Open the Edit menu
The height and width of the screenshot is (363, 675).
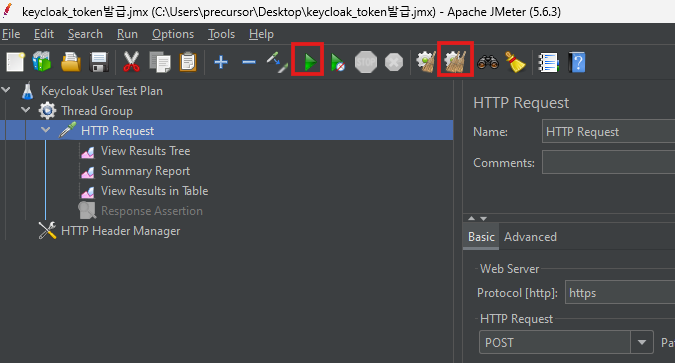click(x=44, y=34)
